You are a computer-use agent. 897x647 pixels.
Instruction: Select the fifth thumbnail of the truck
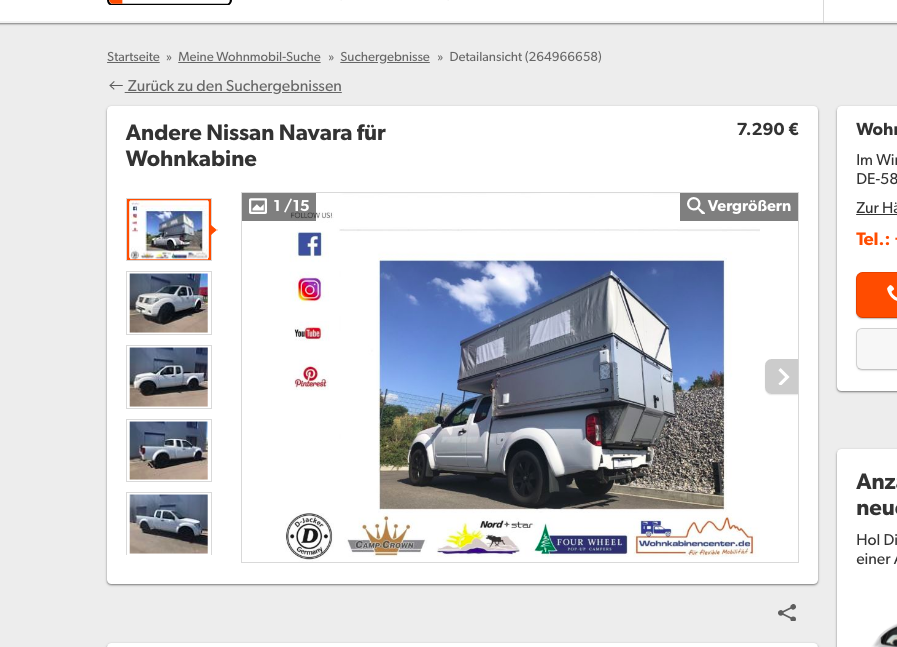(168, 522)
